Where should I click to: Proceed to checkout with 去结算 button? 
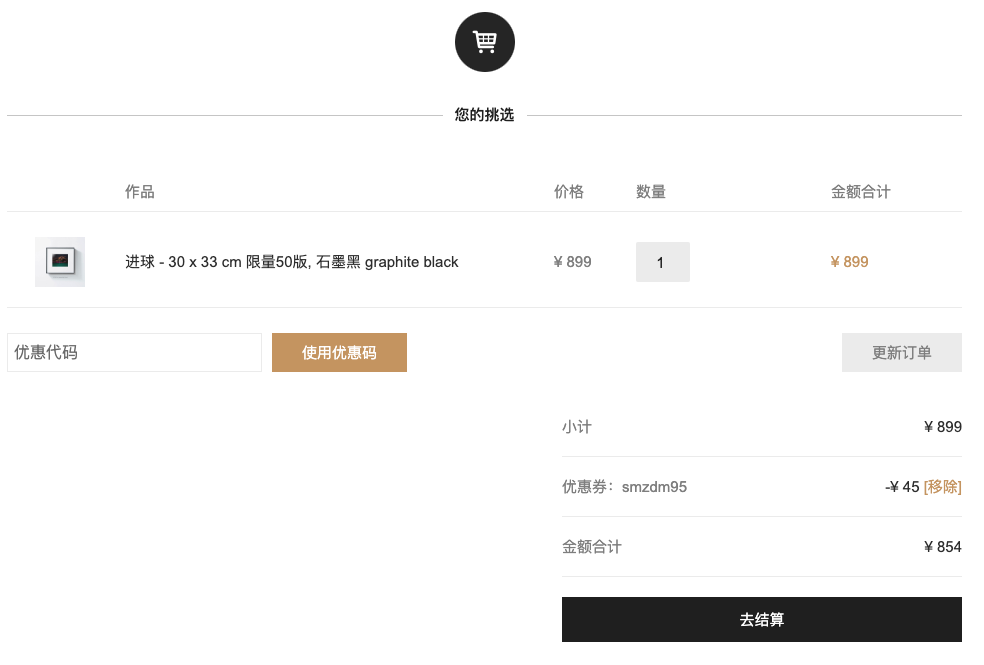point(762,619)
